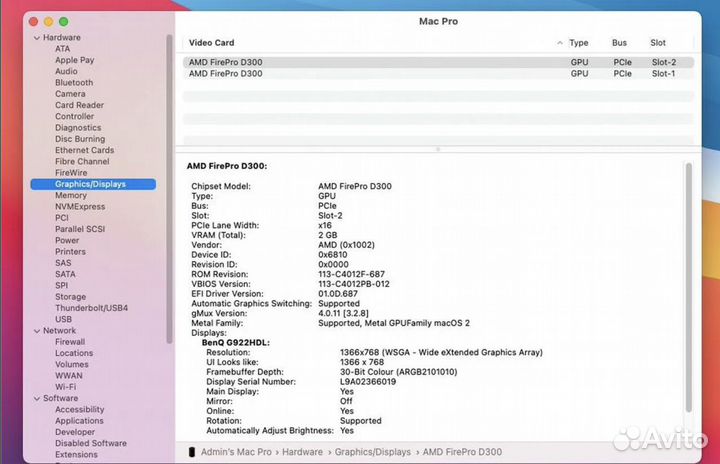
Task: Collapse the Network section chevron
Action: pyautogui.click(x=37, y=331)
